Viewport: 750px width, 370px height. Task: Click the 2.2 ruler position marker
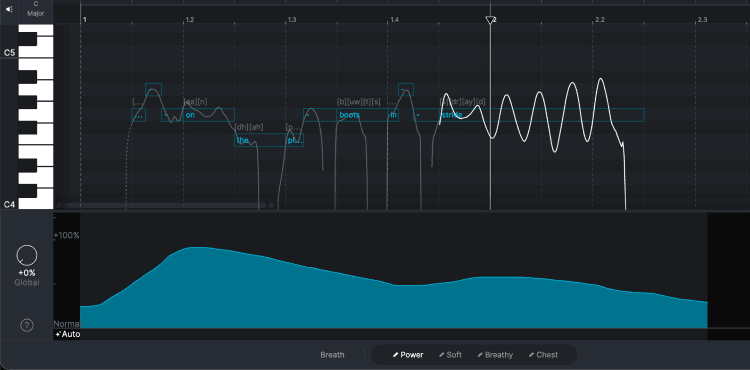(599, 20)
